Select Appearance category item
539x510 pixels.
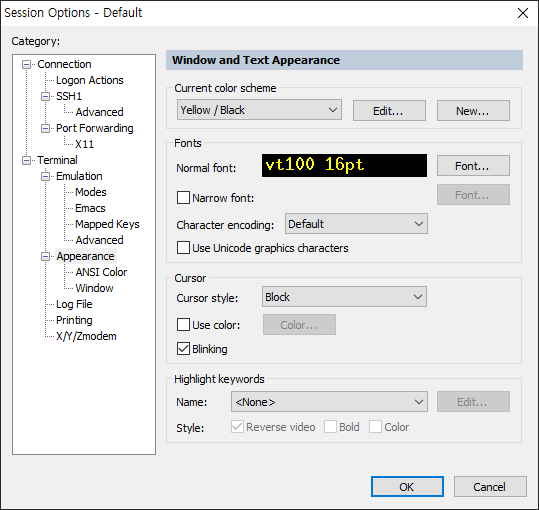(x=86, y=256)
